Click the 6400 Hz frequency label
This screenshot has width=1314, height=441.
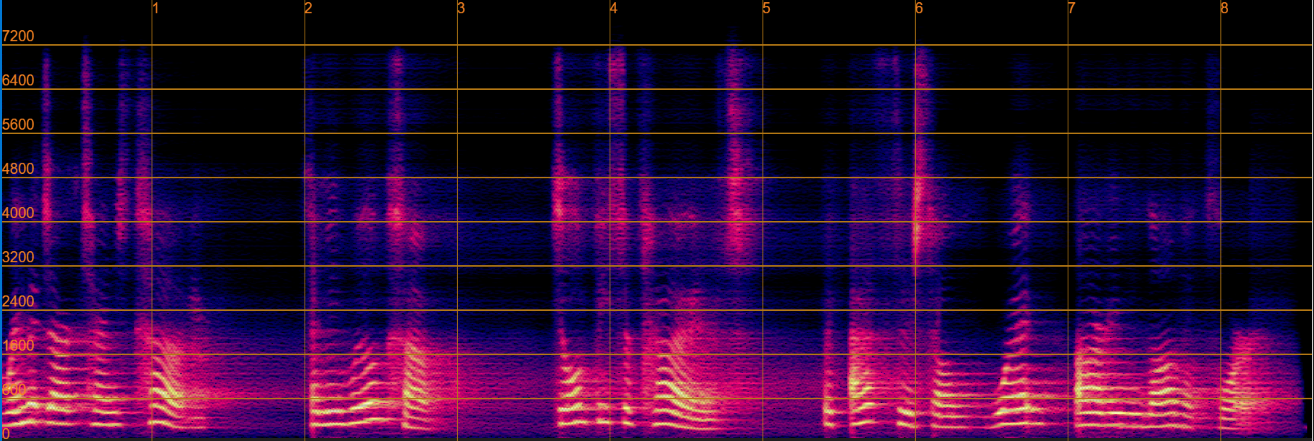pos(19,81)
